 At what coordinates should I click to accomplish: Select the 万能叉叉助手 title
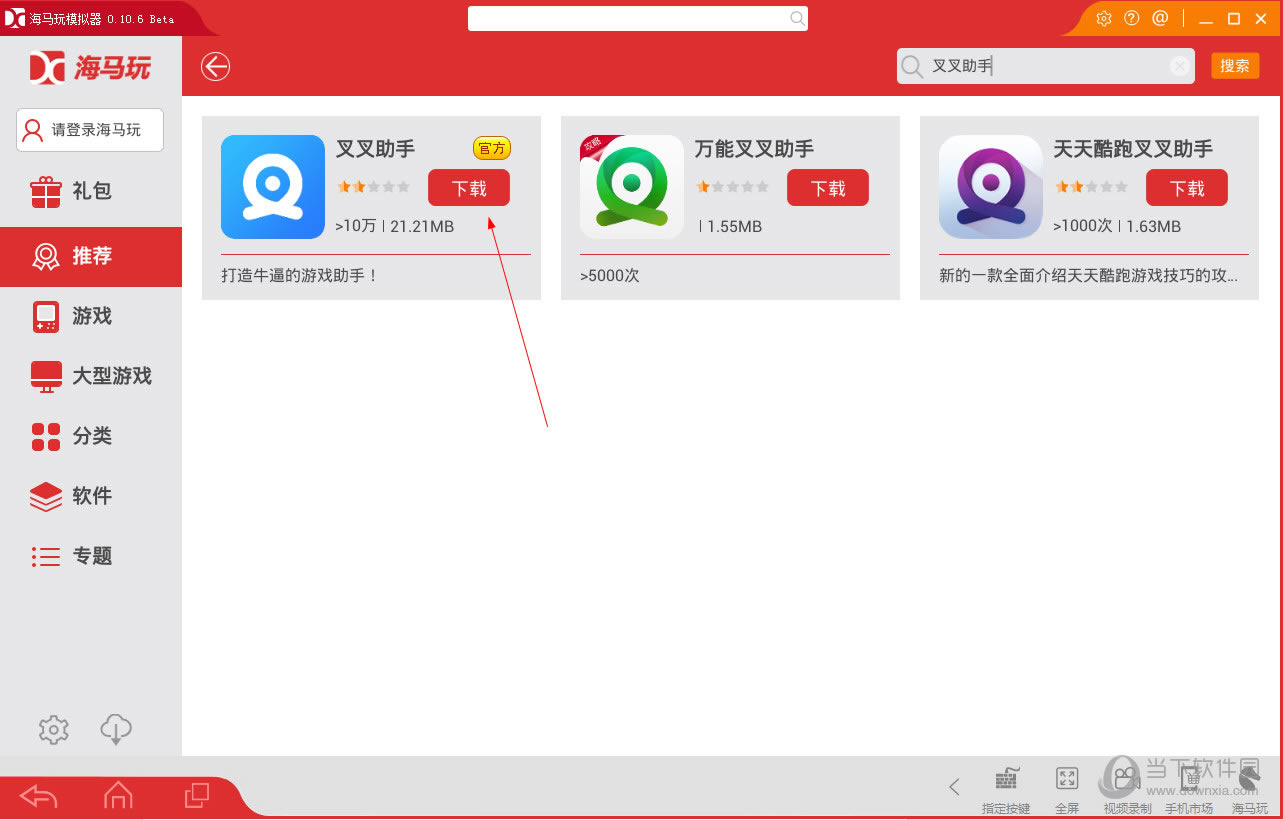pos(754,149)
